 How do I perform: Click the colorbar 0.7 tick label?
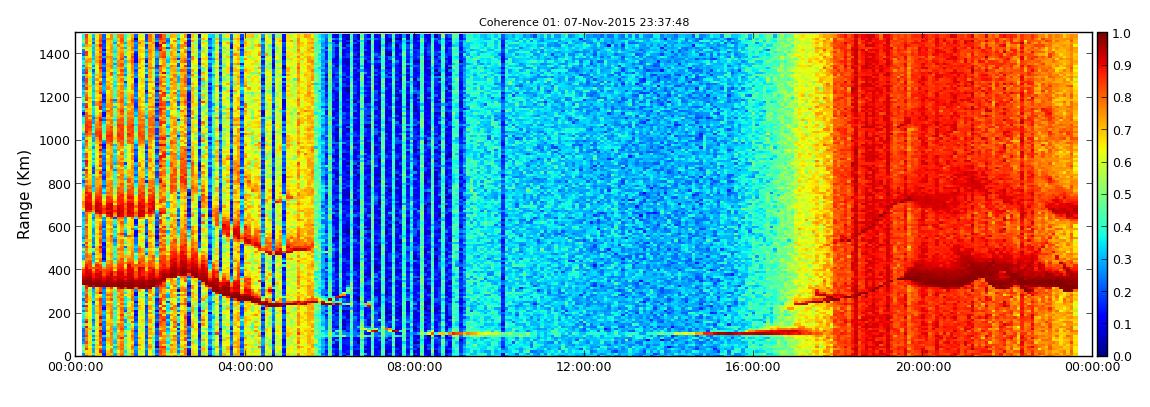[1121, 131]
